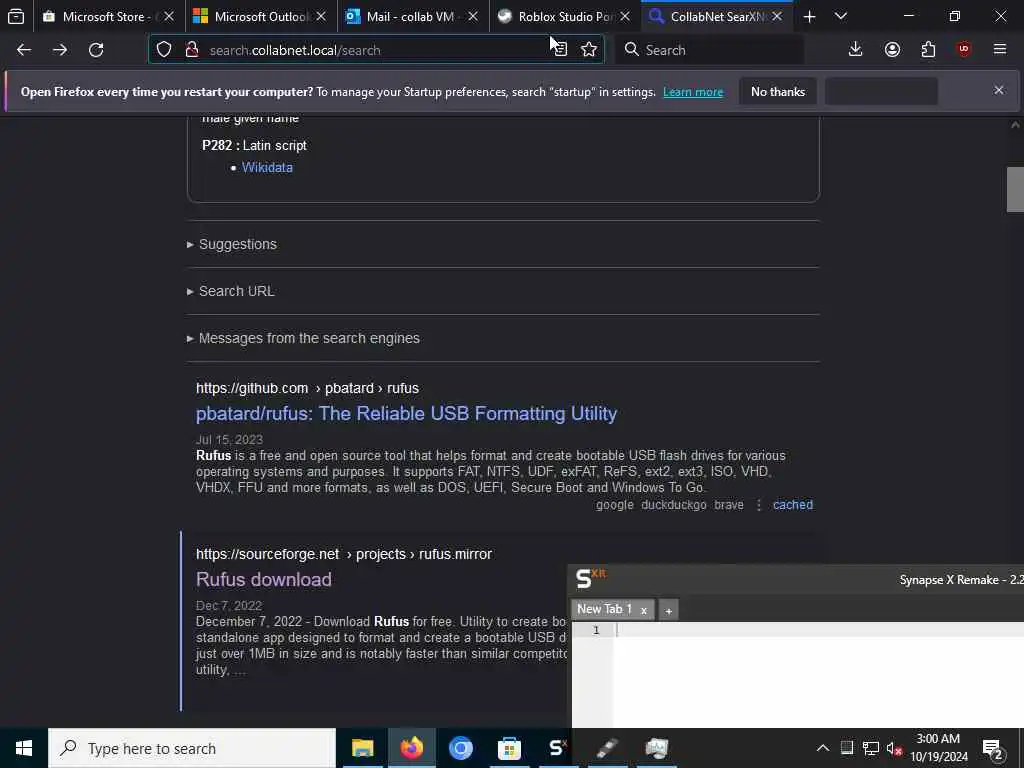The width and height of the screenshot is (1024, 768).
Task: Click No thanks on startup prompt
Action: 778,92
